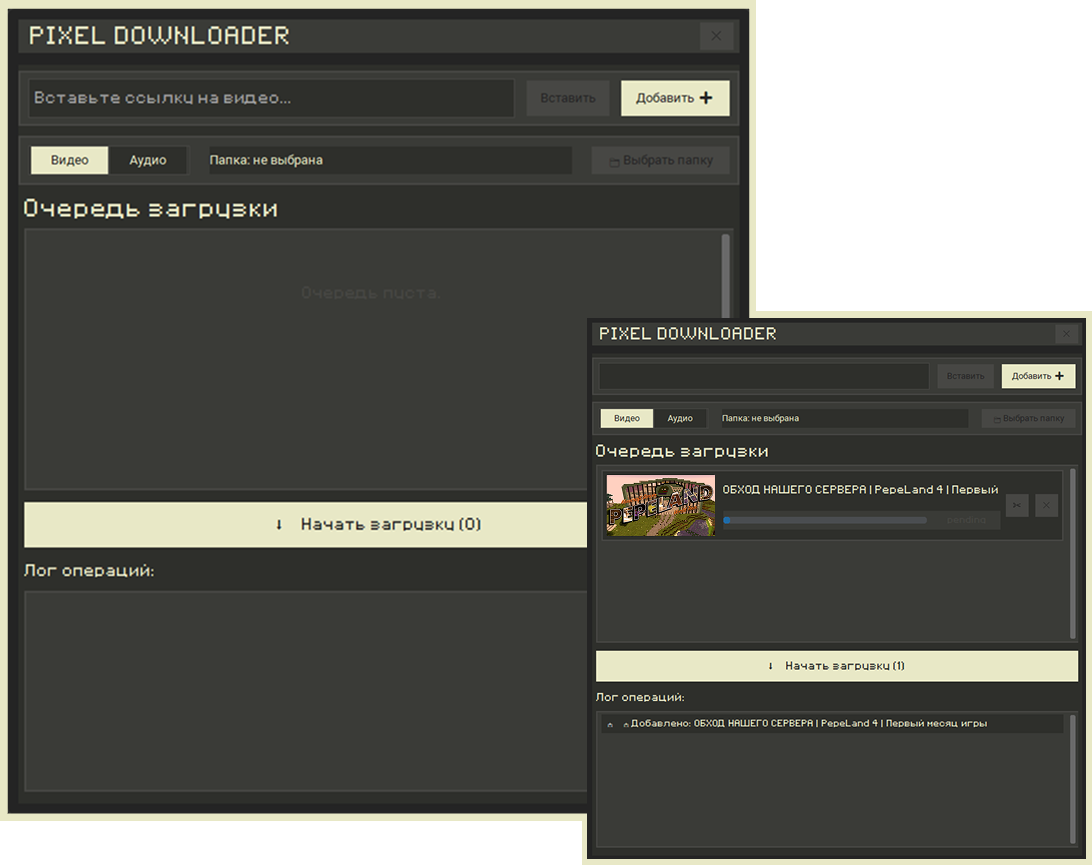Click the PepeLand video thumbnail
Image resolution: width=1092 pixels, height=865 pixels.
coord(660,505)
